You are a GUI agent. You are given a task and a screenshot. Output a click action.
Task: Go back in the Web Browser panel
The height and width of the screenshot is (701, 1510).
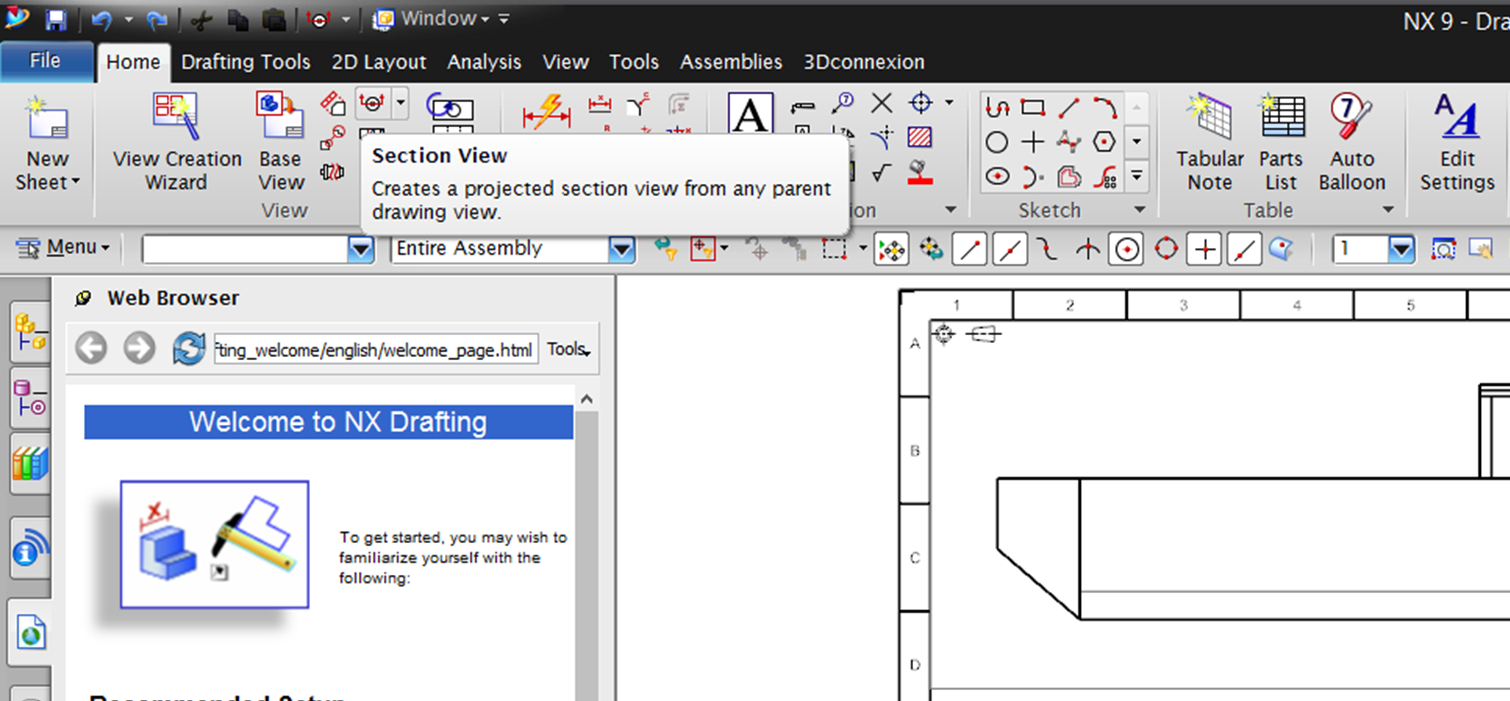91,348
